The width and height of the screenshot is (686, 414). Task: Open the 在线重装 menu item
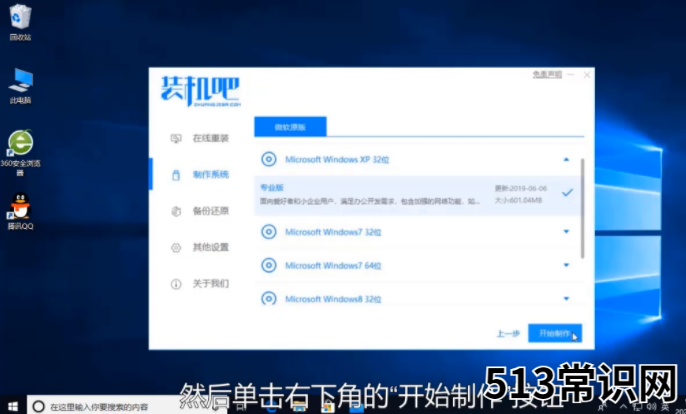[x=211, y=139]
